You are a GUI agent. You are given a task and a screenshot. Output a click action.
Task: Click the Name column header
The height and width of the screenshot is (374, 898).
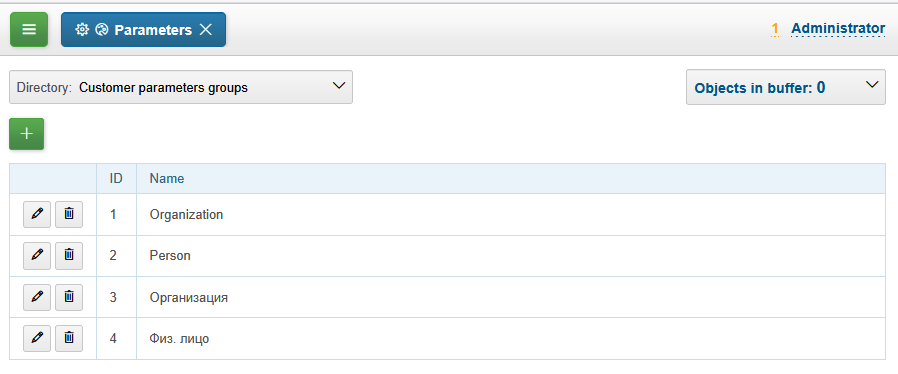pos(167,179)
